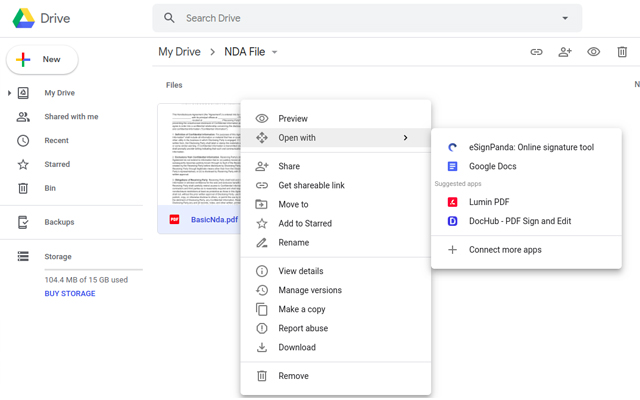Click the folder icon beside Move to
Viewport: 640px width, 400px height.
coord(262,204)
